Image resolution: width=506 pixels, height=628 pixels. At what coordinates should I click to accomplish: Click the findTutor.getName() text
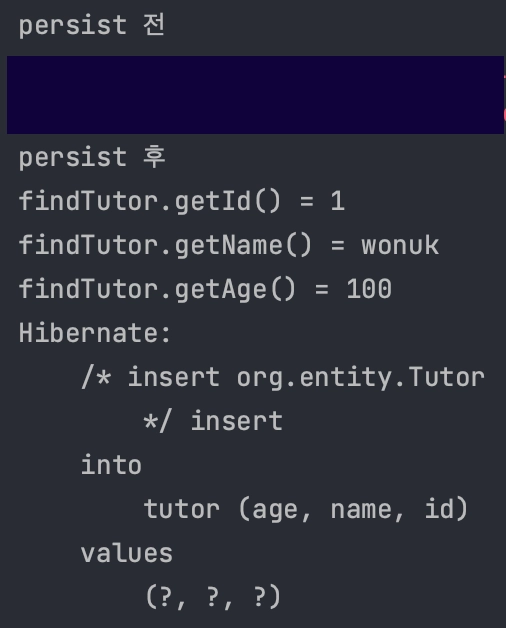coord(165,245)
